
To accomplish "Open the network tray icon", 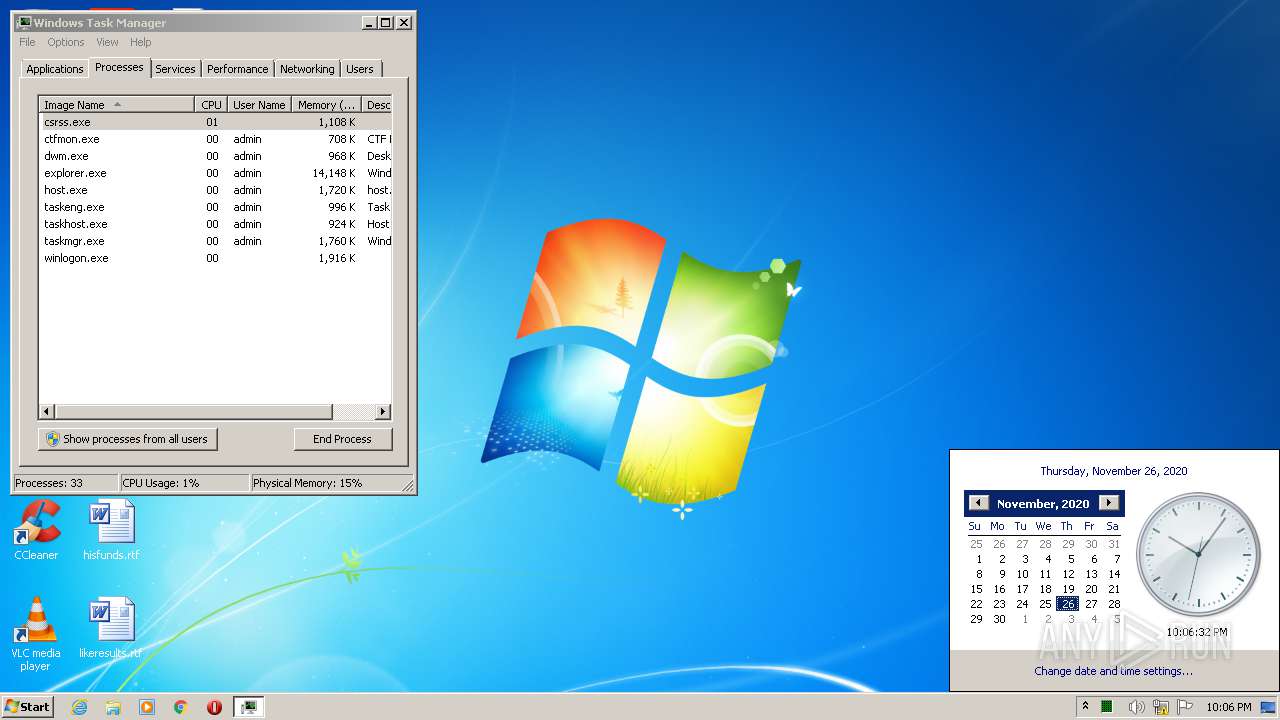I will pyautogui.click(x=1161, y=707).
